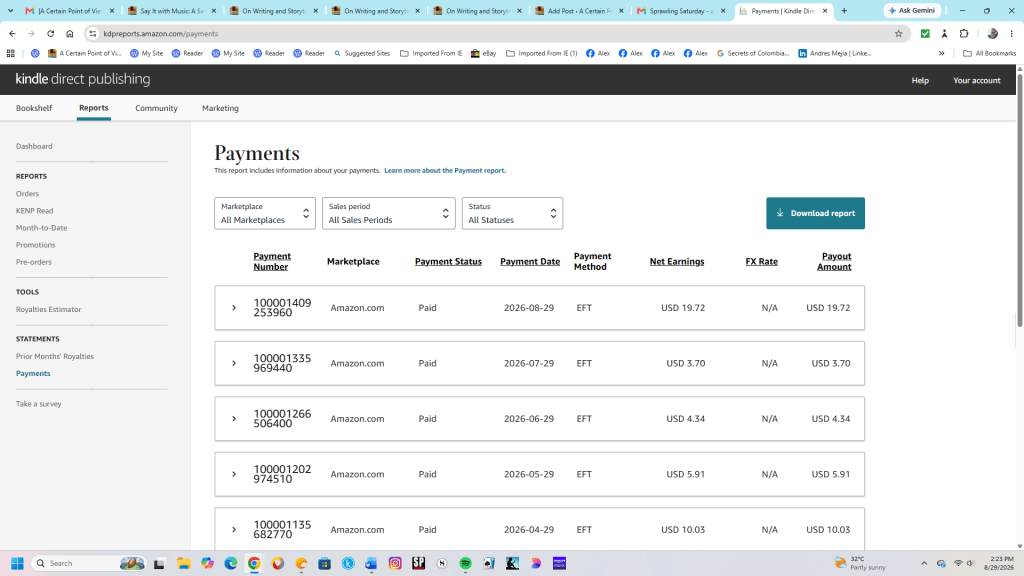Go back using the browser back arrow
1024x576 pixels.
12,33
